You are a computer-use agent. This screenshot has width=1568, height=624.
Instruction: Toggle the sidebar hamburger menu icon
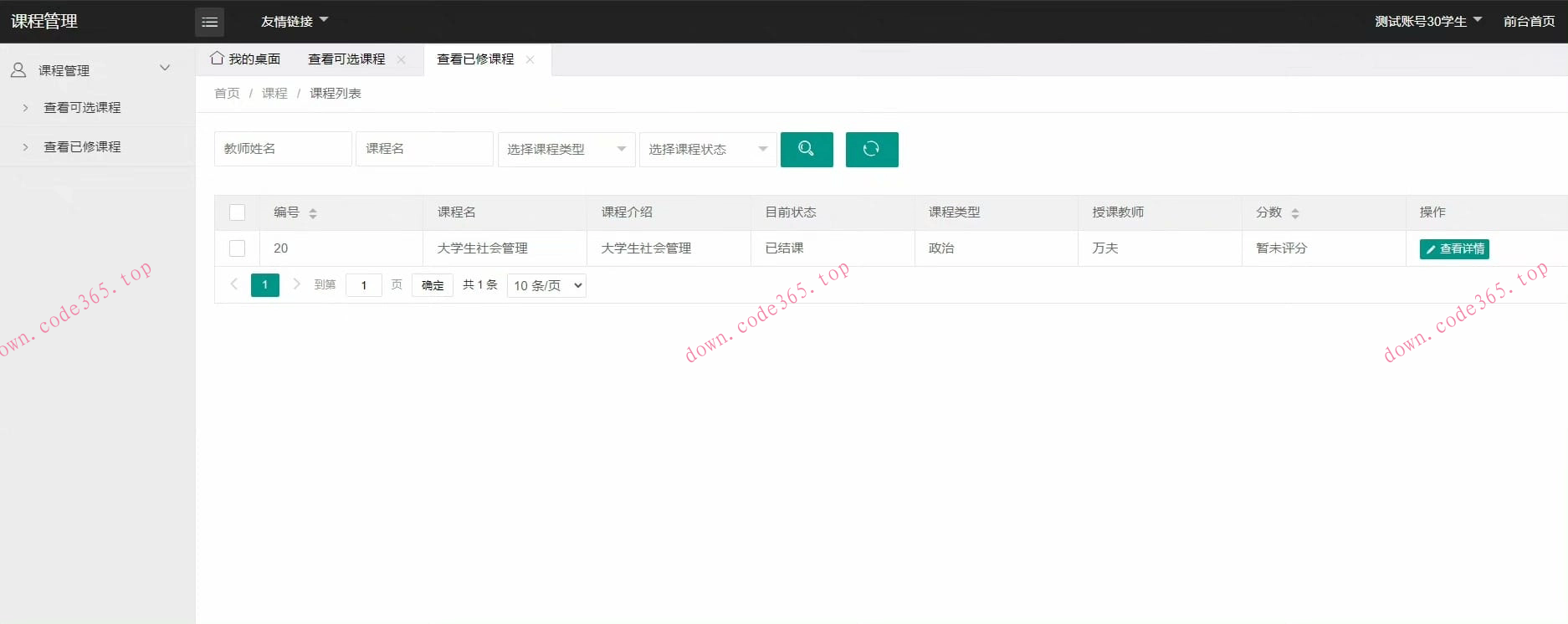coord(209,22)
